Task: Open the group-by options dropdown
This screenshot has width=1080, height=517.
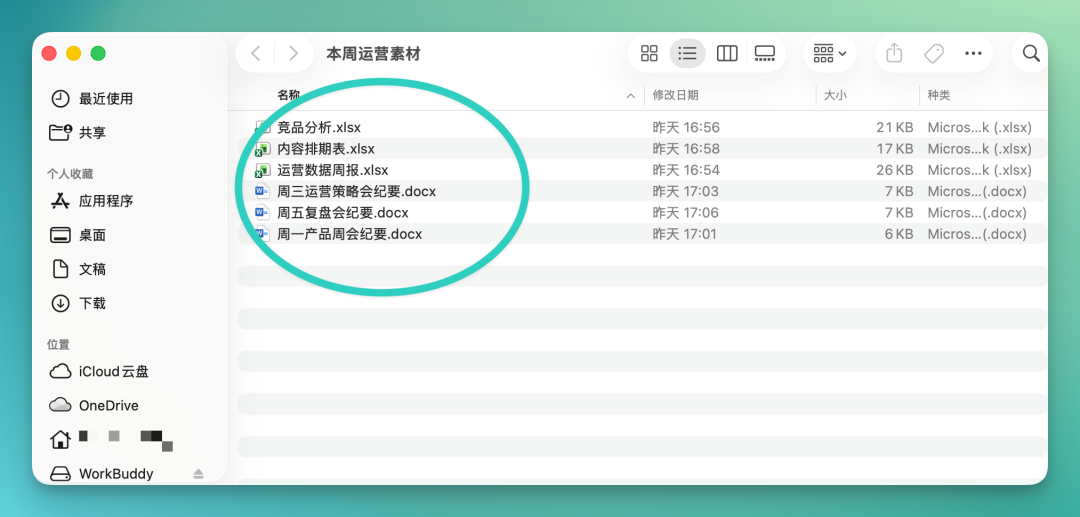Action: coord(829,53)
